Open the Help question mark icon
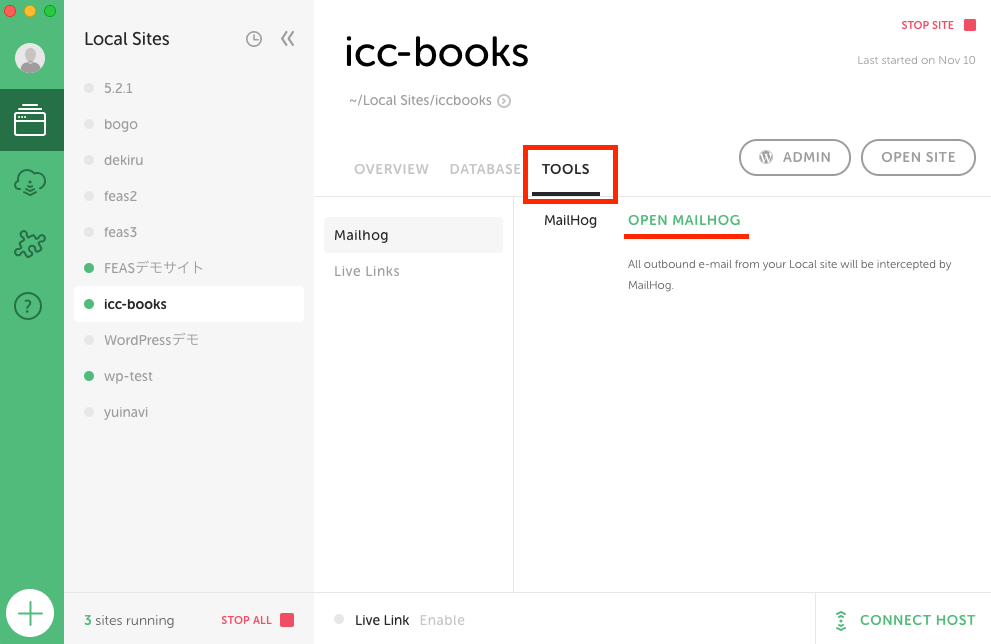Screen dimensions: 991x644 click(28, 306)
